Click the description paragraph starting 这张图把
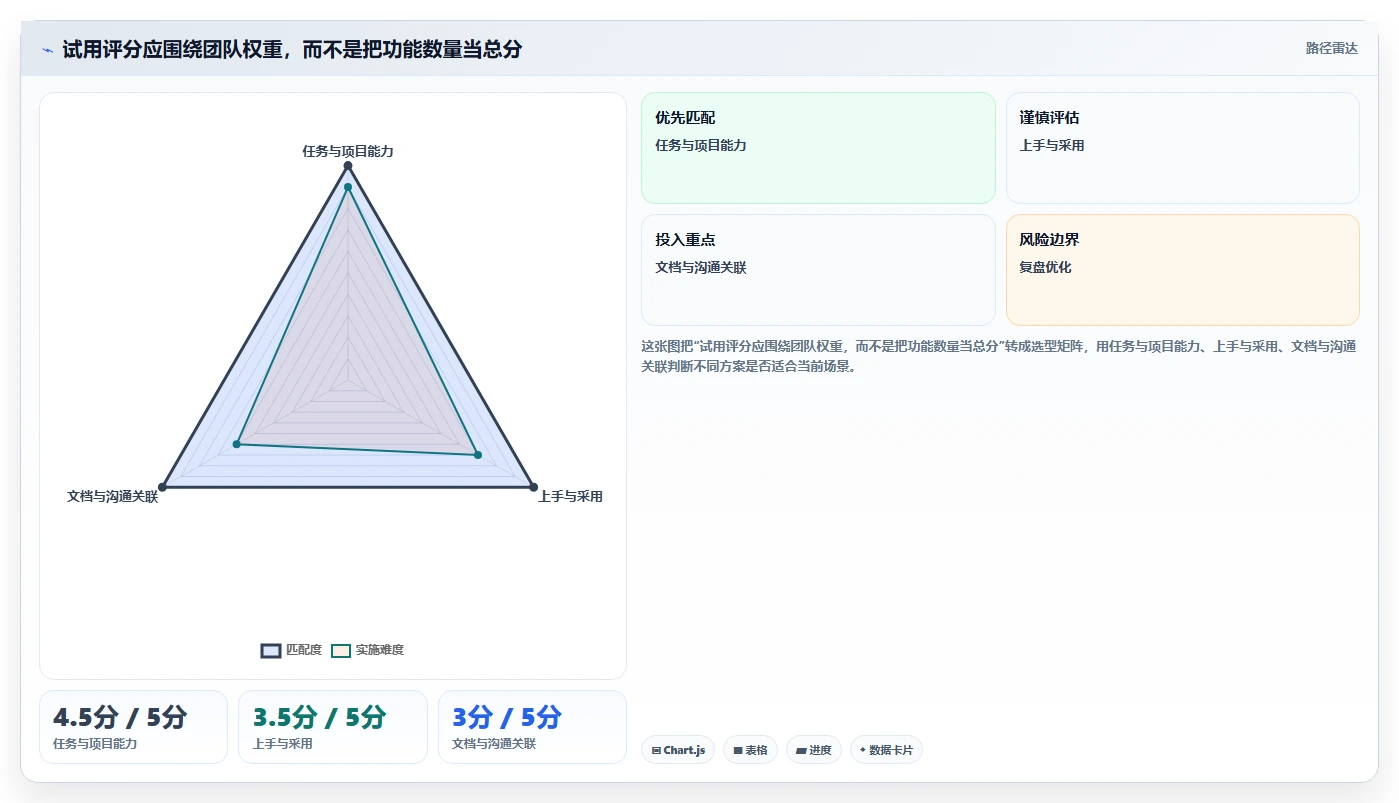The image size is (1399, 803). tap(998, 356)
